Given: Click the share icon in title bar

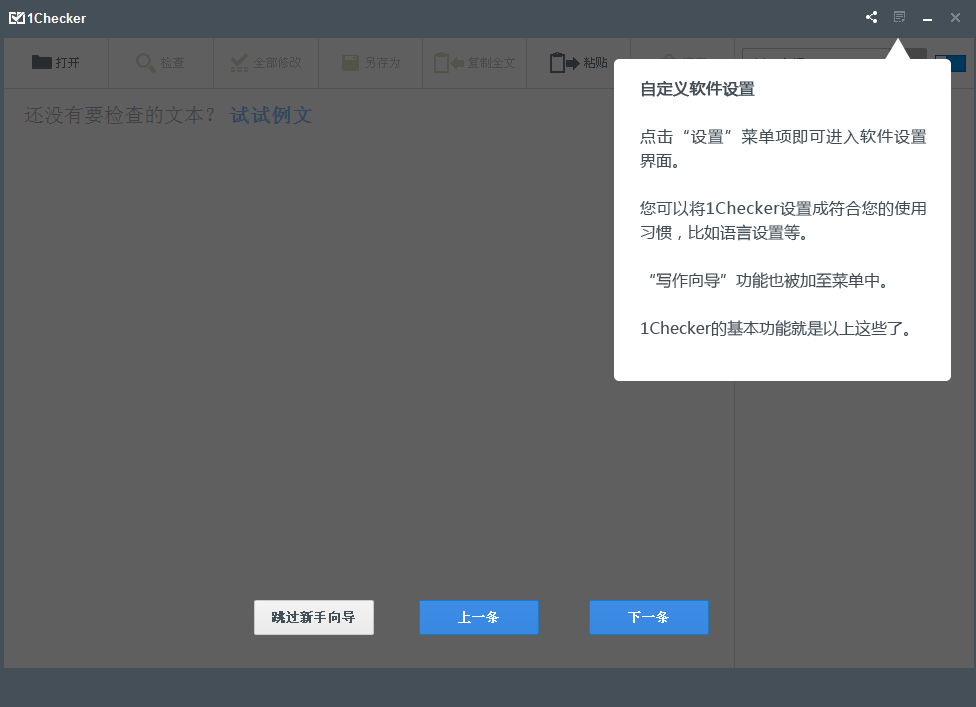Looking at the screenshot, I should (872, 18).
